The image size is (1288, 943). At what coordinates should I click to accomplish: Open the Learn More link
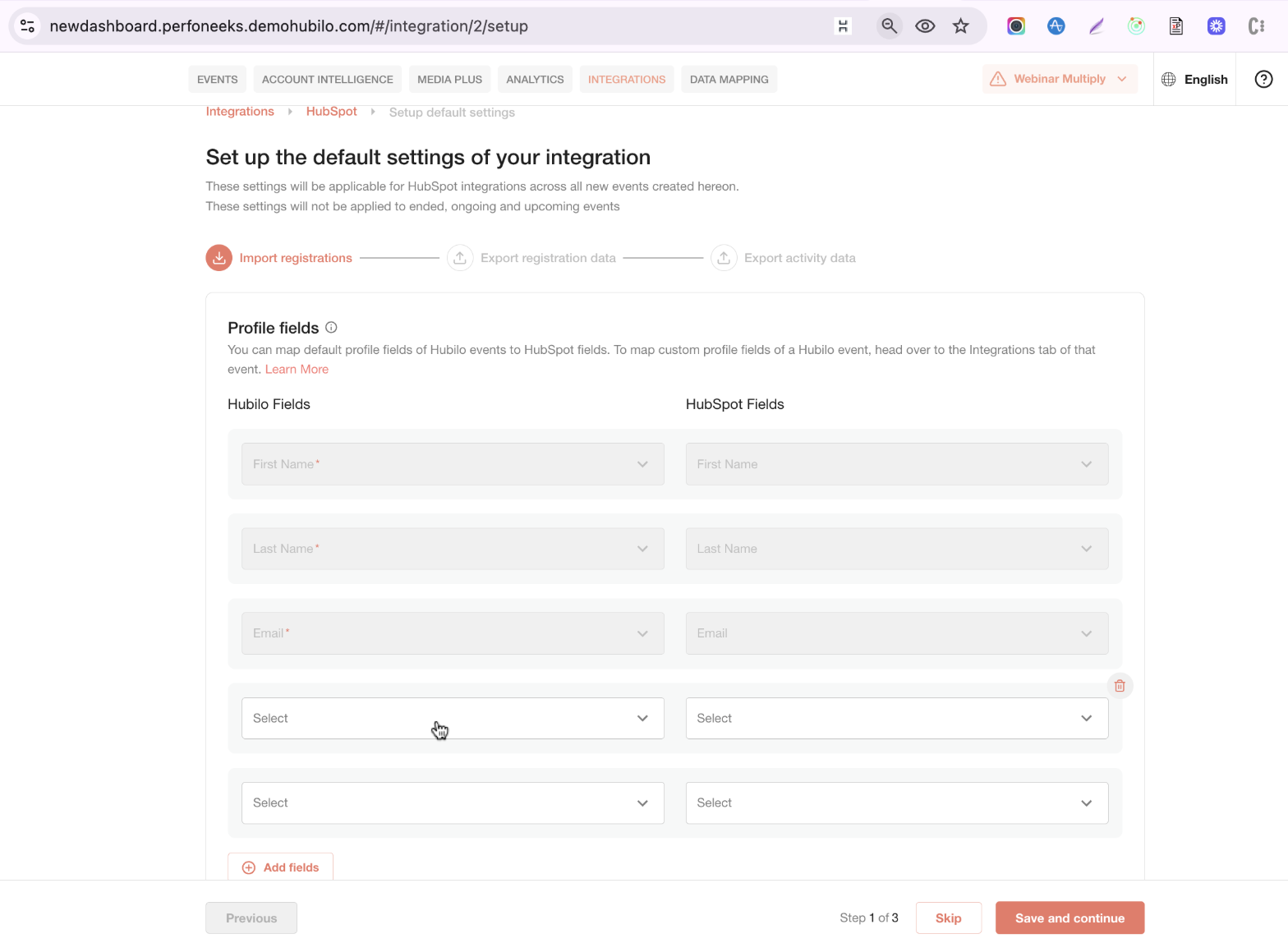[297, 370]
